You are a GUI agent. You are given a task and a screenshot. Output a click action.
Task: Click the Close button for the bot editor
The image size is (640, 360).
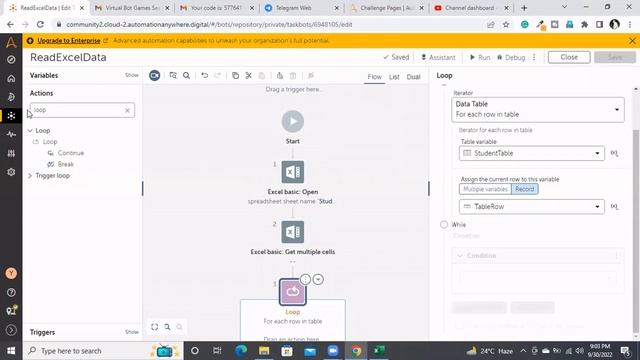point(569,57)
